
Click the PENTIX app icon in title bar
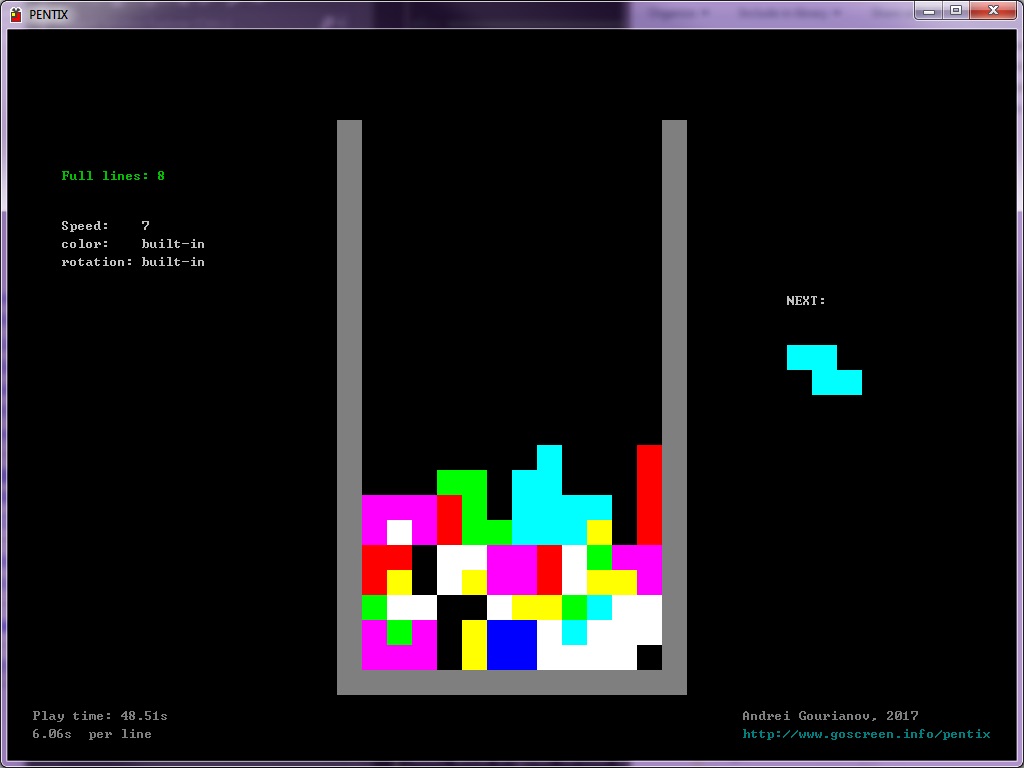[16, 12]
